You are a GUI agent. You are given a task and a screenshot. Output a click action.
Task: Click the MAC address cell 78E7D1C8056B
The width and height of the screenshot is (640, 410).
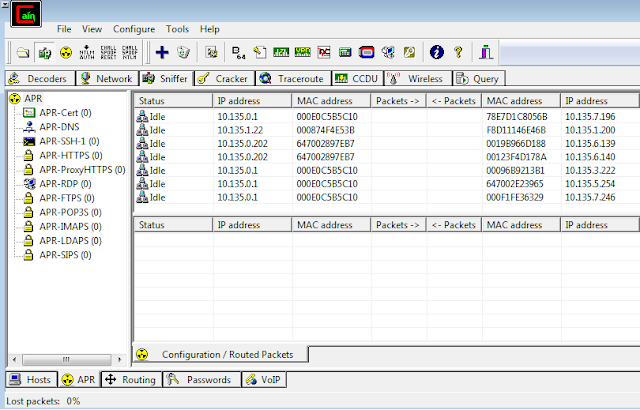point(517,117)
